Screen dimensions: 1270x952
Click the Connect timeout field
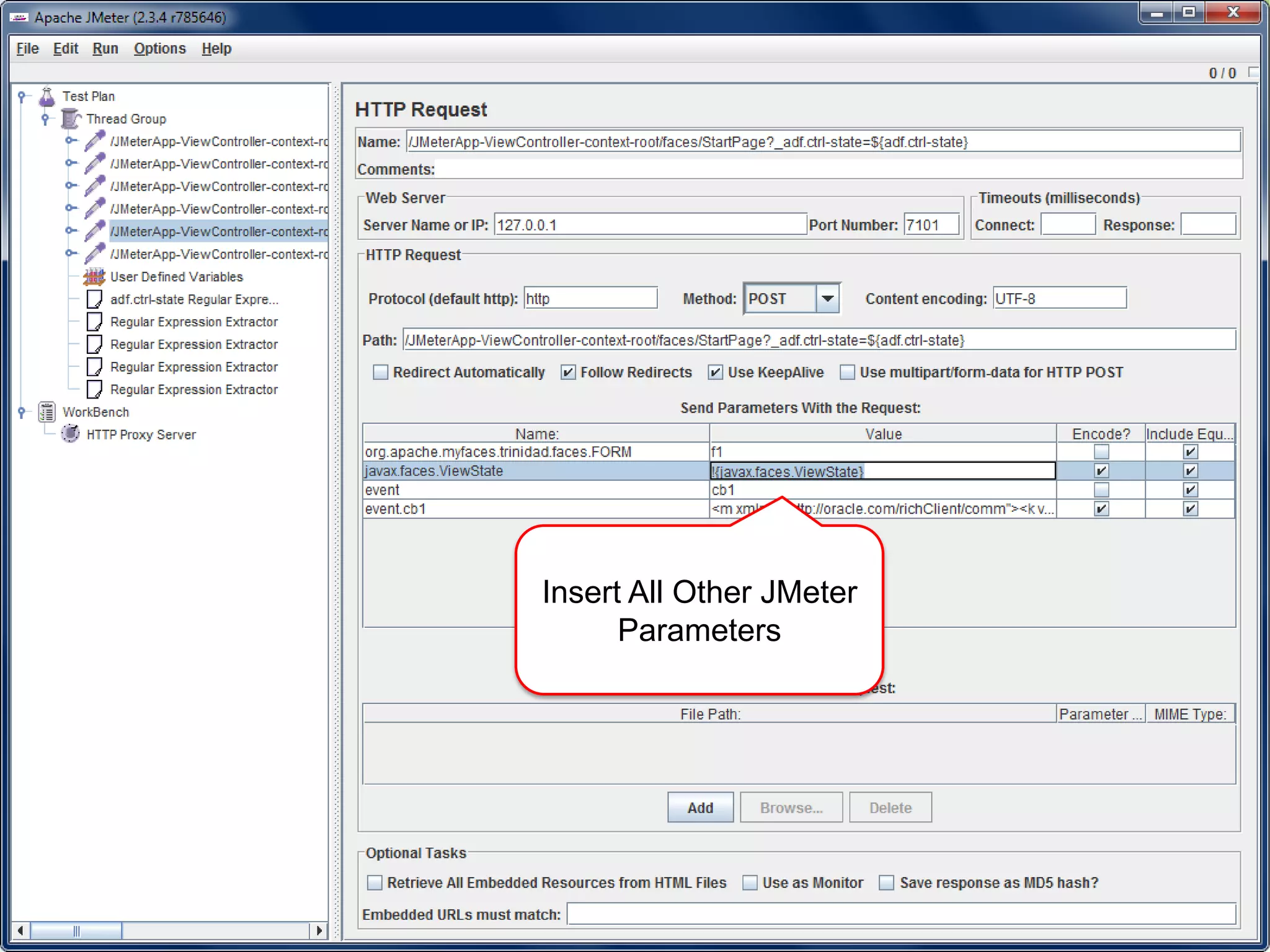point(1068,225)
